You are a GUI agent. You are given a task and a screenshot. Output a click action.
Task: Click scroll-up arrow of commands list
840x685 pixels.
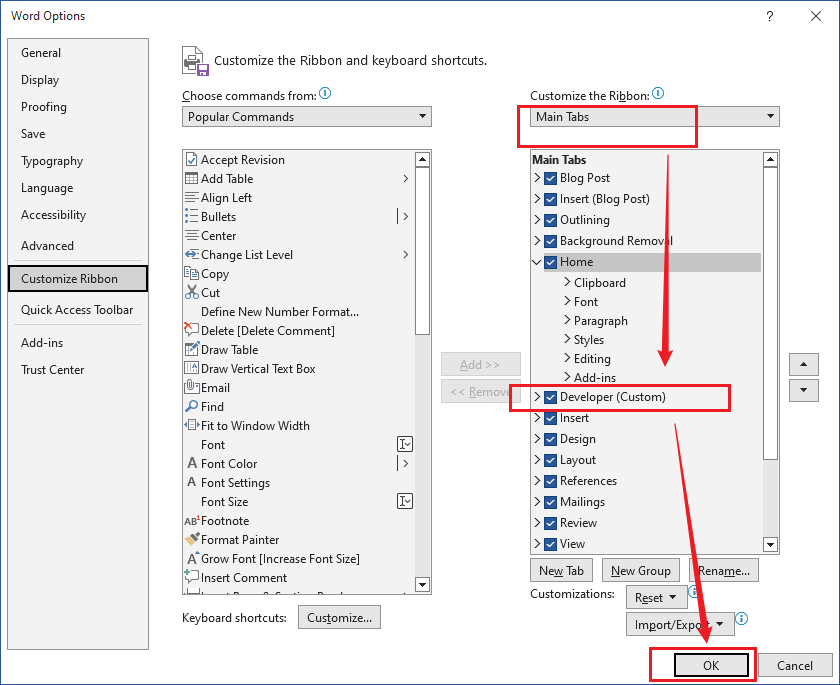422,159
